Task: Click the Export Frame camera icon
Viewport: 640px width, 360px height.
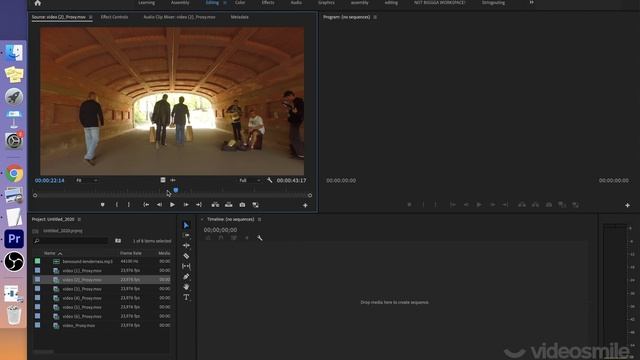Action: (242, 205)
